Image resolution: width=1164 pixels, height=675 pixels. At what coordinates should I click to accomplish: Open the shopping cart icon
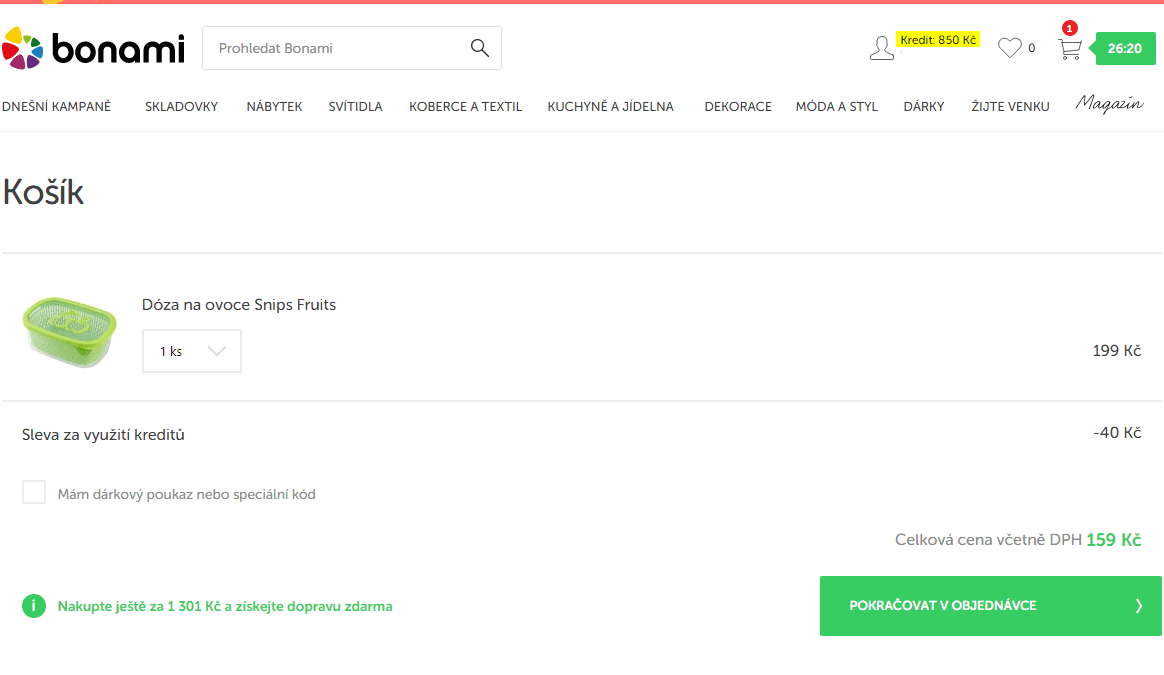click(1070, 49)
